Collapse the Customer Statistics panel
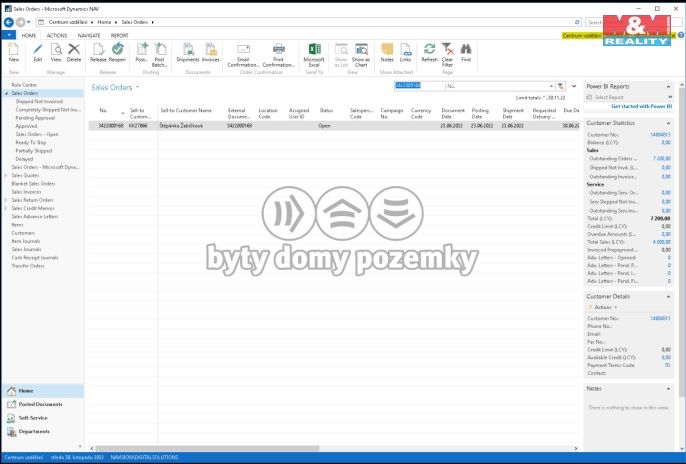 point(668,123)
